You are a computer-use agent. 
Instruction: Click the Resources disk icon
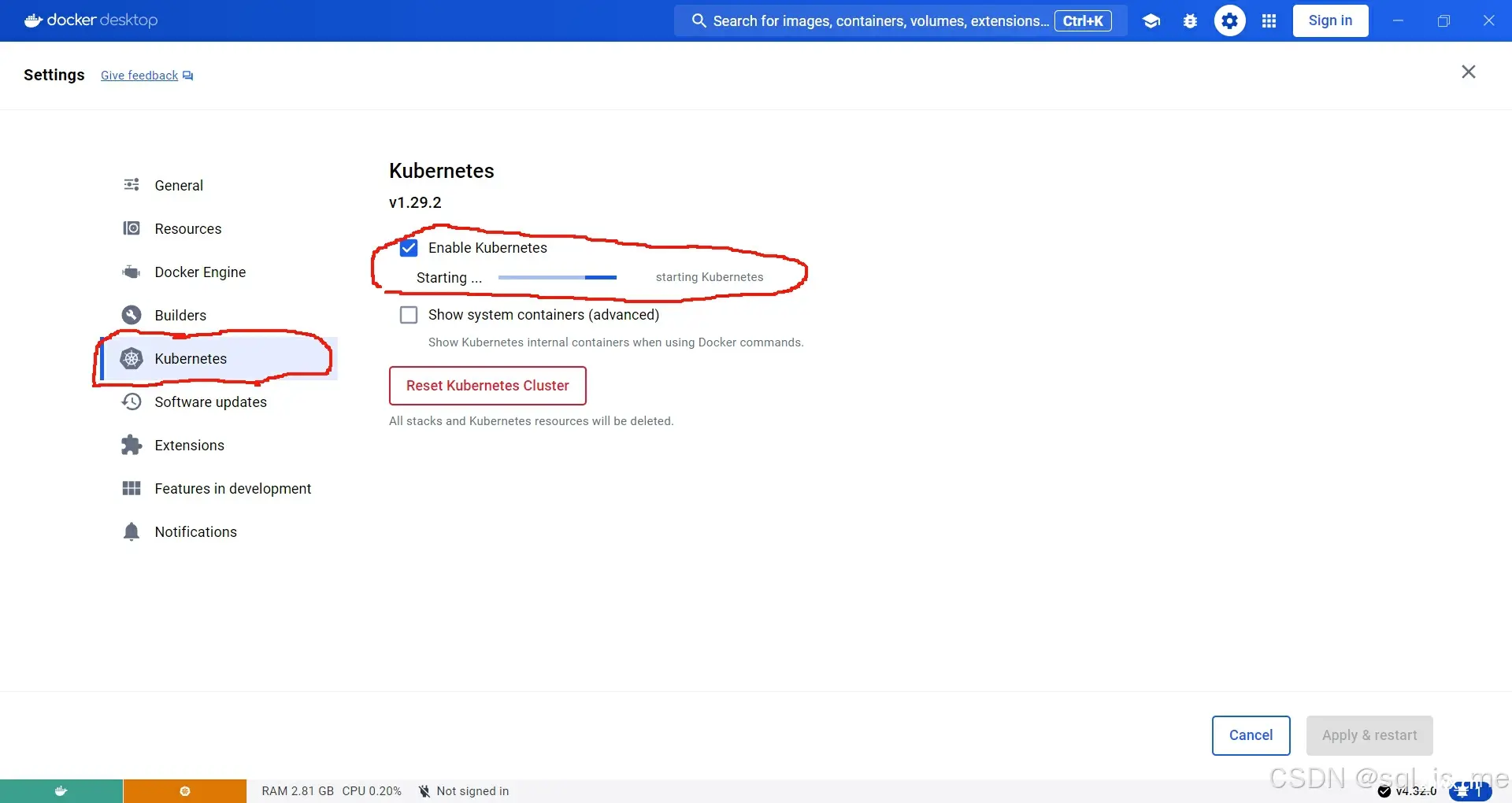[x=132, y=228]
